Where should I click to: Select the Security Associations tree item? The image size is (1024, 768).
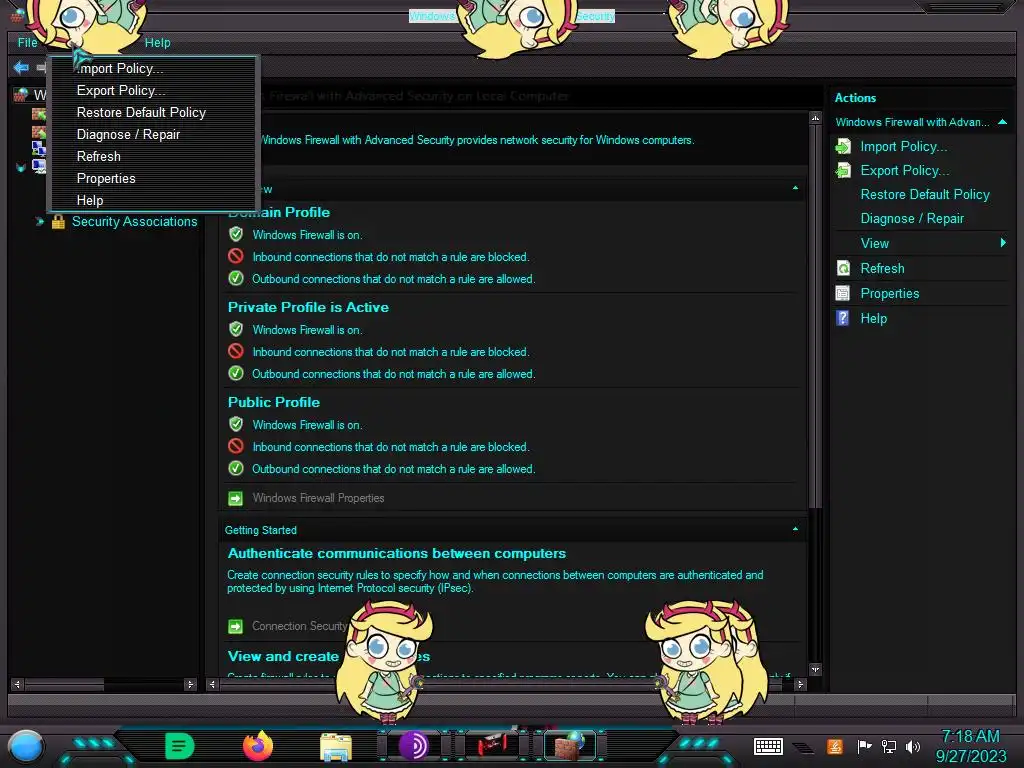pos(135,221)
